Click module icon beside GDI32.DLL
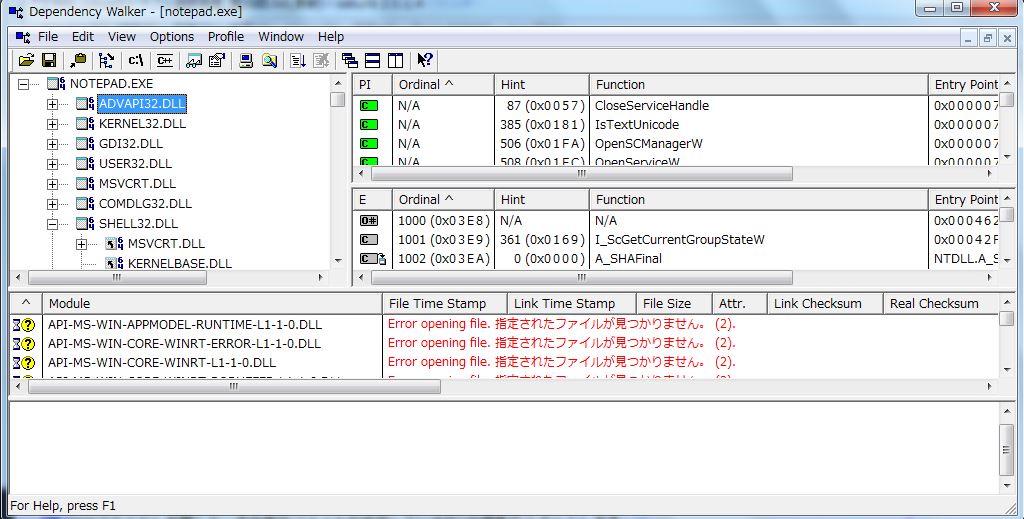Viewport: 1024px width, 519px height. tap(86, 144)
